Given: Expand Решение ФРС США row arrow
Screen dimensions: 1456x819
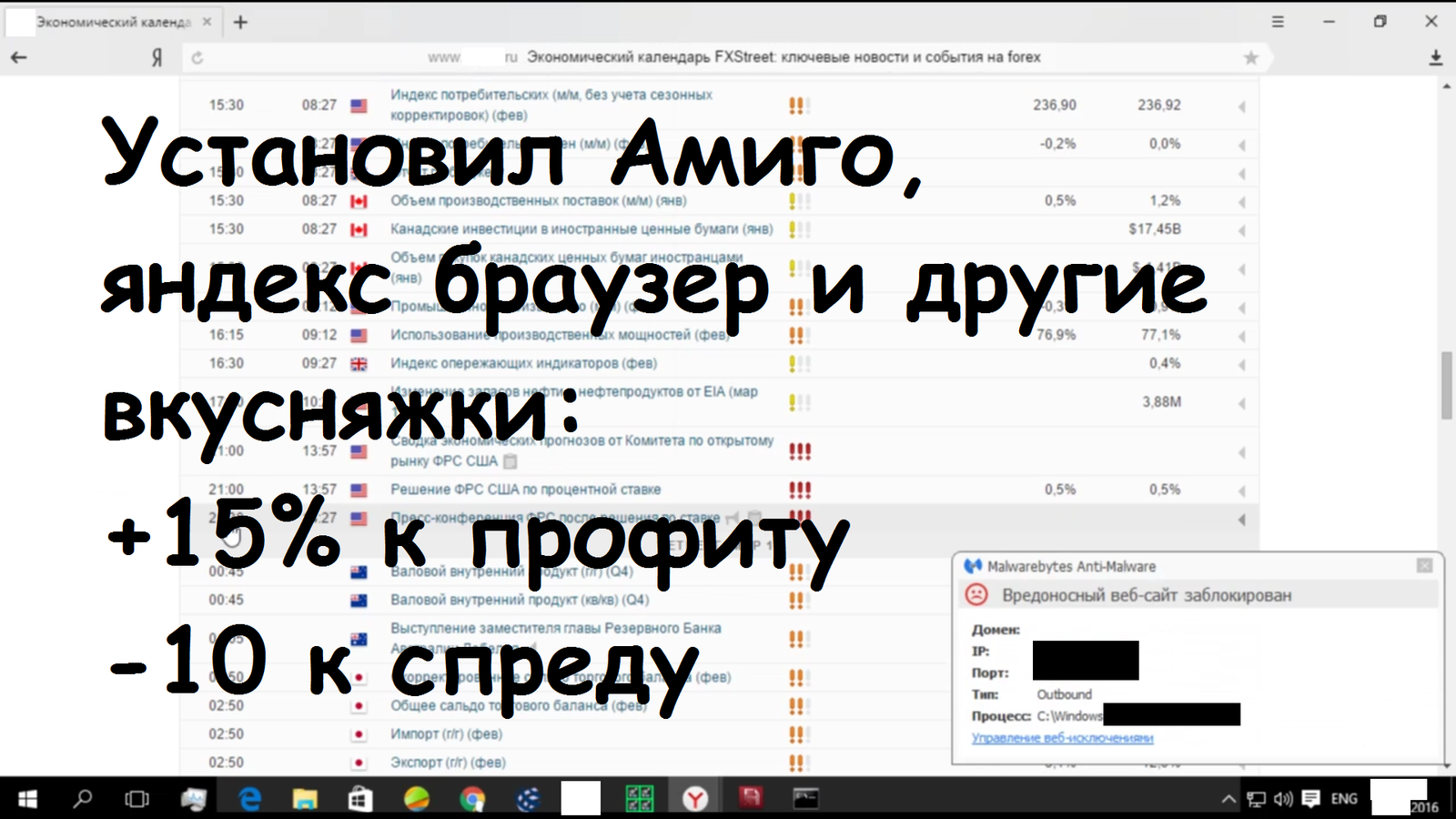Looking at the screenshot, I should pos(1241,491).
